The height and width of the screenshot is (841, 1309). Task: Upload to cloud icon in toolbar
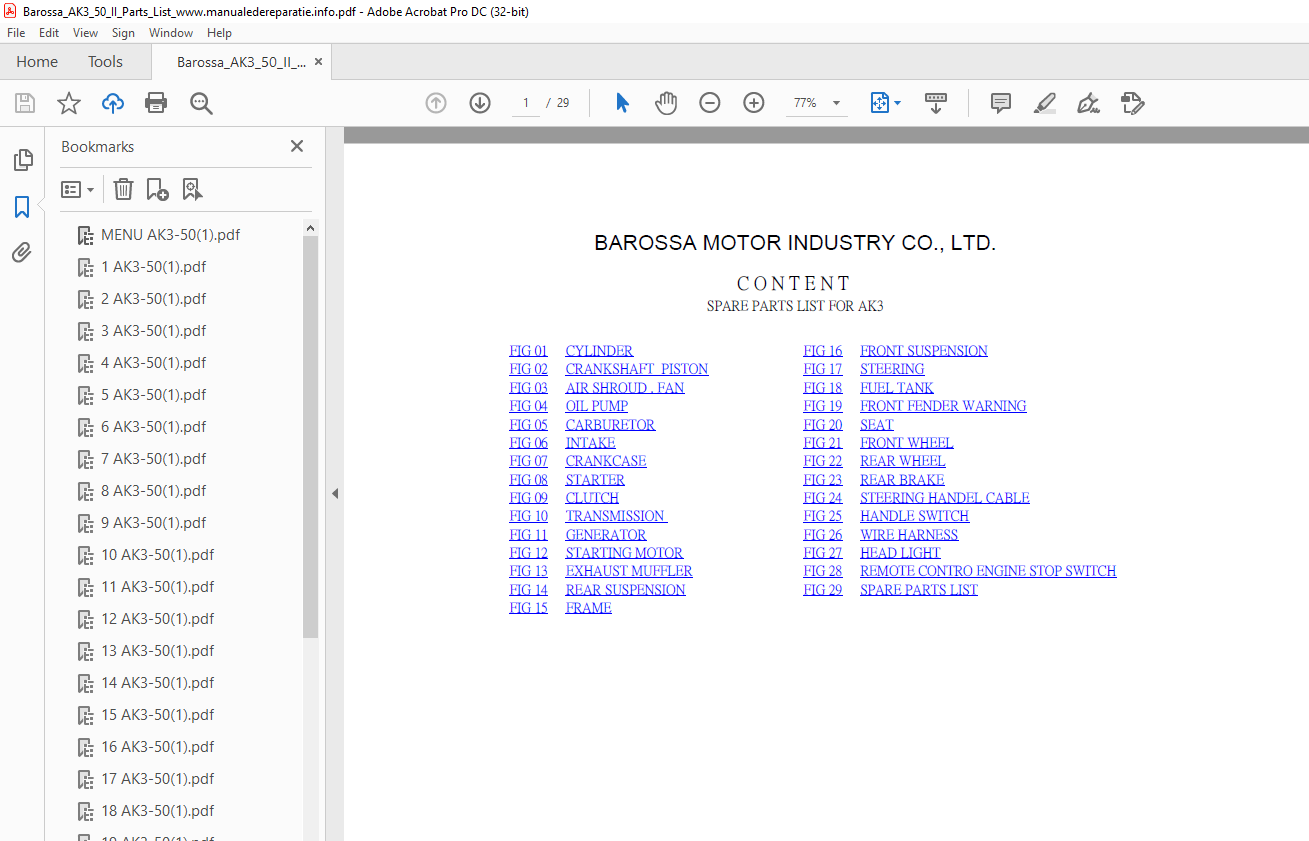(113, 103)
